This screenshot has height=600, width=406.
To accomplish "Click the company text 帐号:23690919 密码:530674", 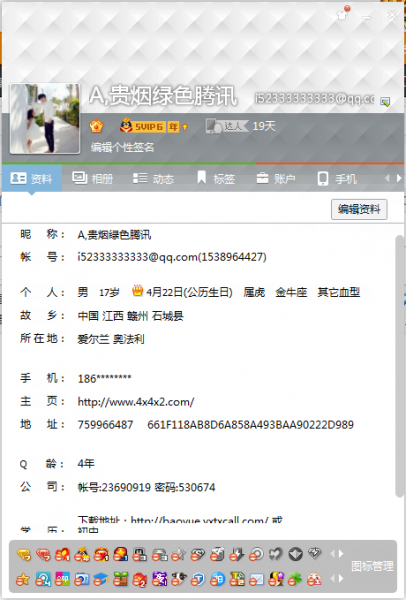I will (x=146, y=487).
